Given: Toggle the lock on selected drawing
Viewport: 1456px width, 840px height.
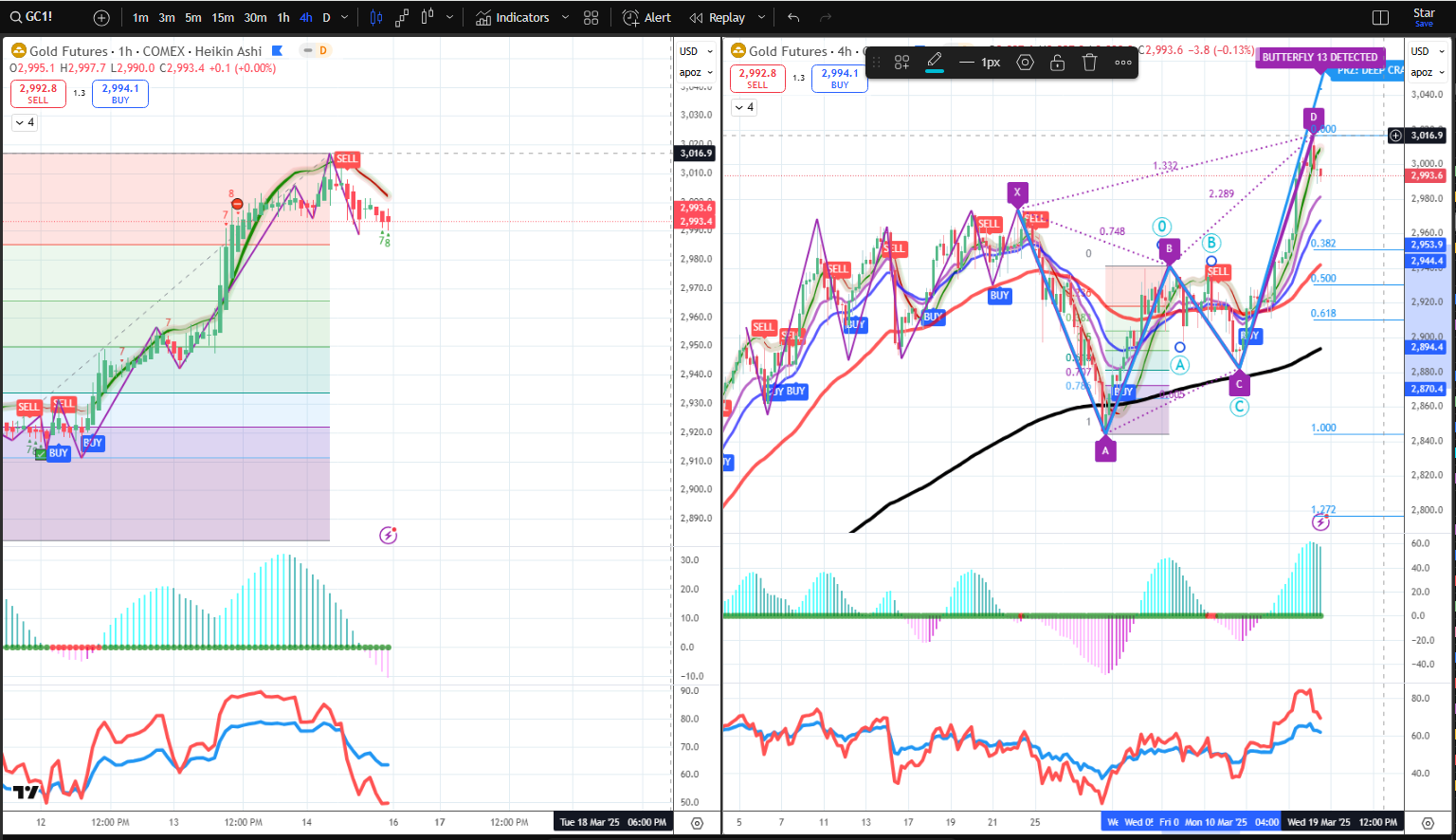Looking at the screenshot, I should (x=1057, y=62).
